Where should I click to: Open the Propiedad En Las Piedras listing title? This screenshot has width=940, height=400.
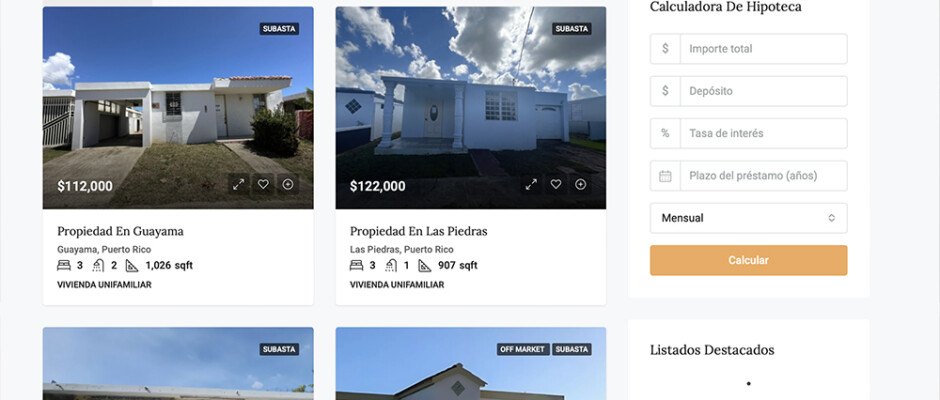(418, 231)
